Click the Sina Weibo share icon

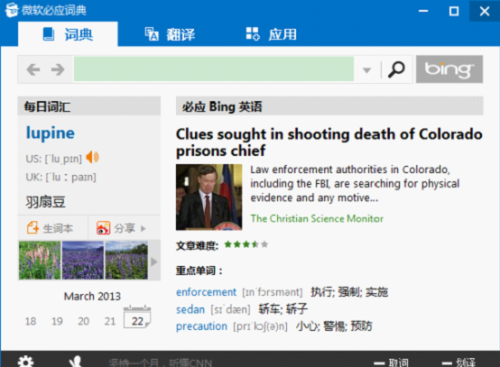pyautogui.click(x=103, y=228)
